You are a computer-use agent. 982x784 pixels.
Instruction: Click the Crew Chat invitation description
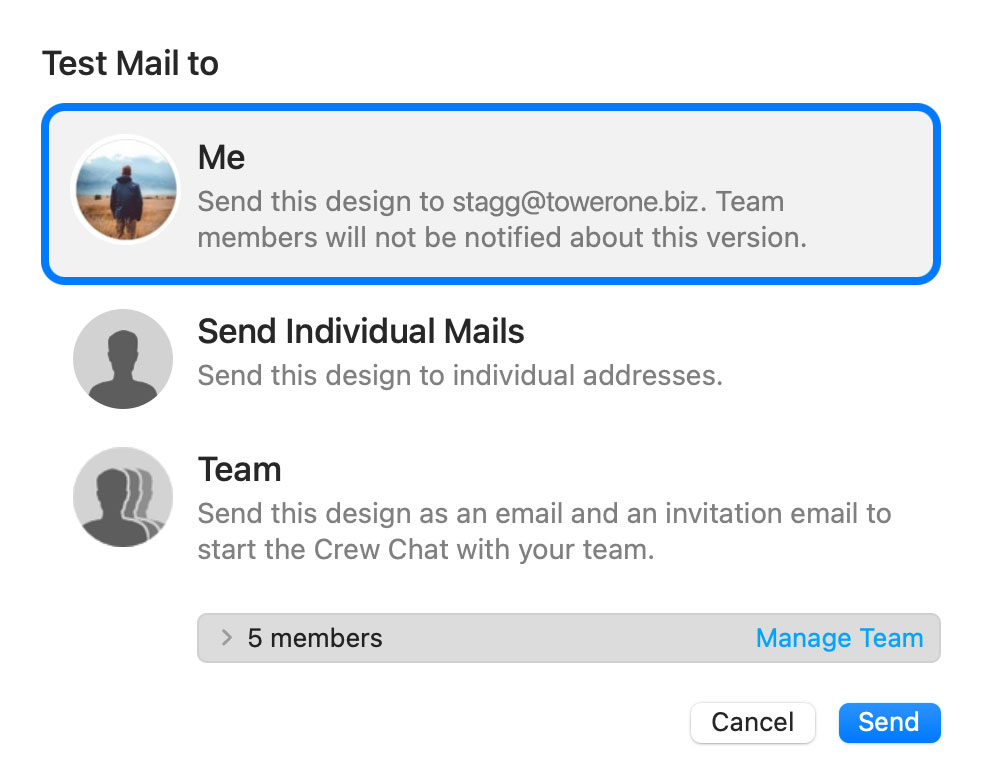pos(544,532)
